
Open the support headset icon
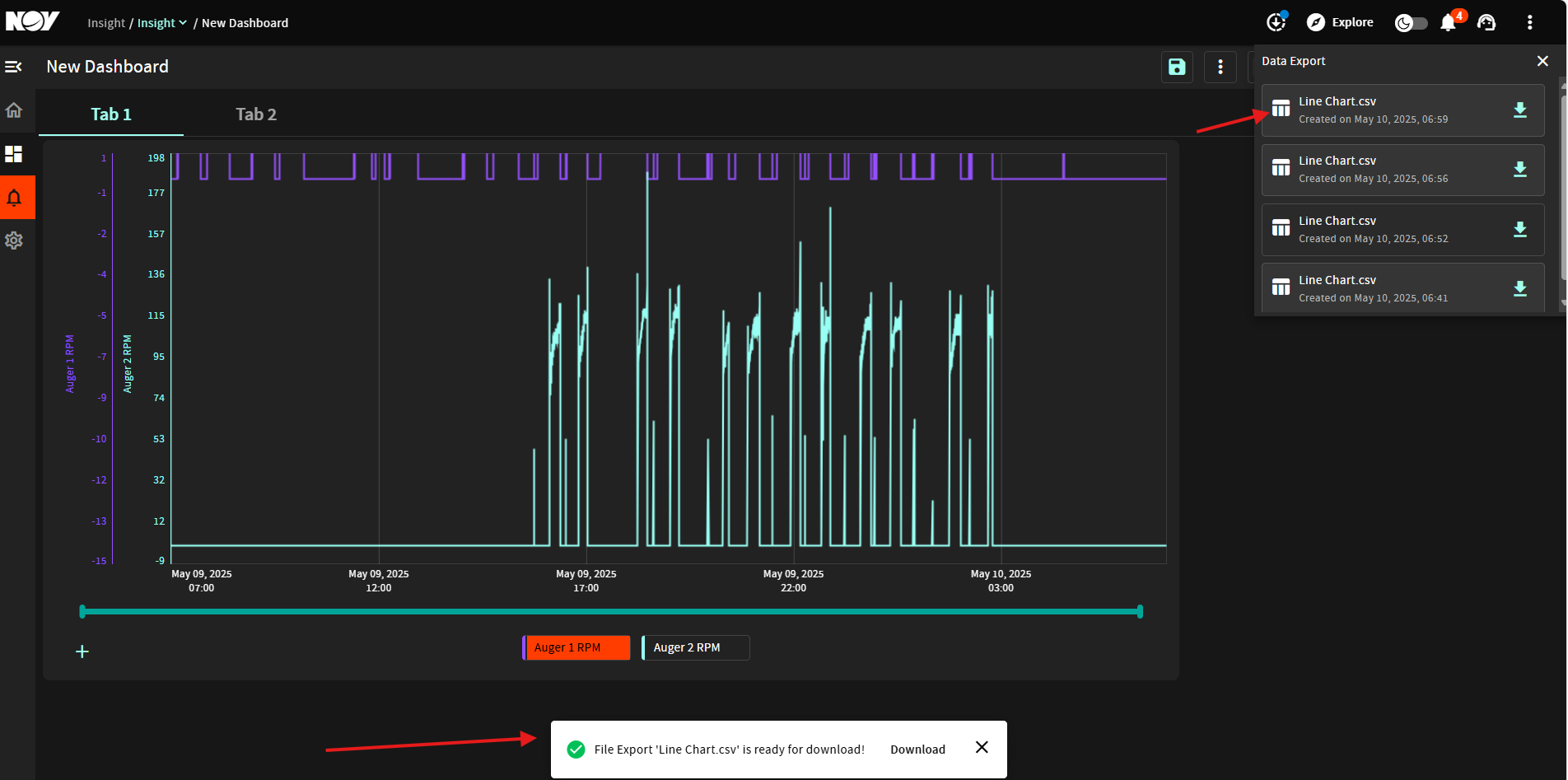(x=1486, y=22)
